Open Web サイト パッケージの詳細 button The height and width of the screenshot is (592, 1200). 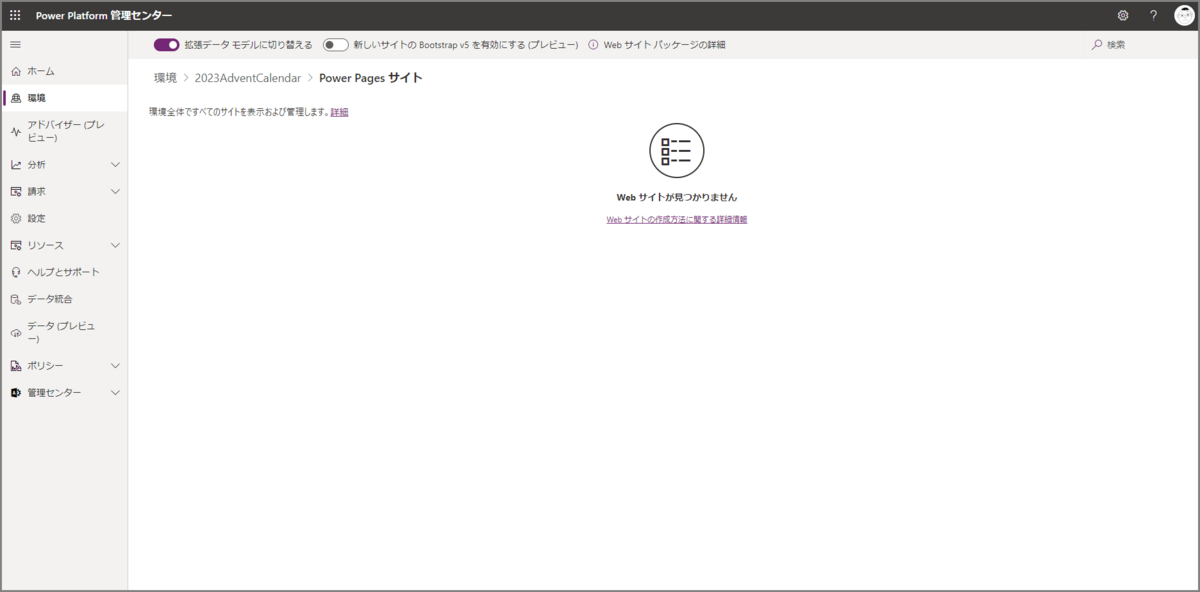click(657, 45)
